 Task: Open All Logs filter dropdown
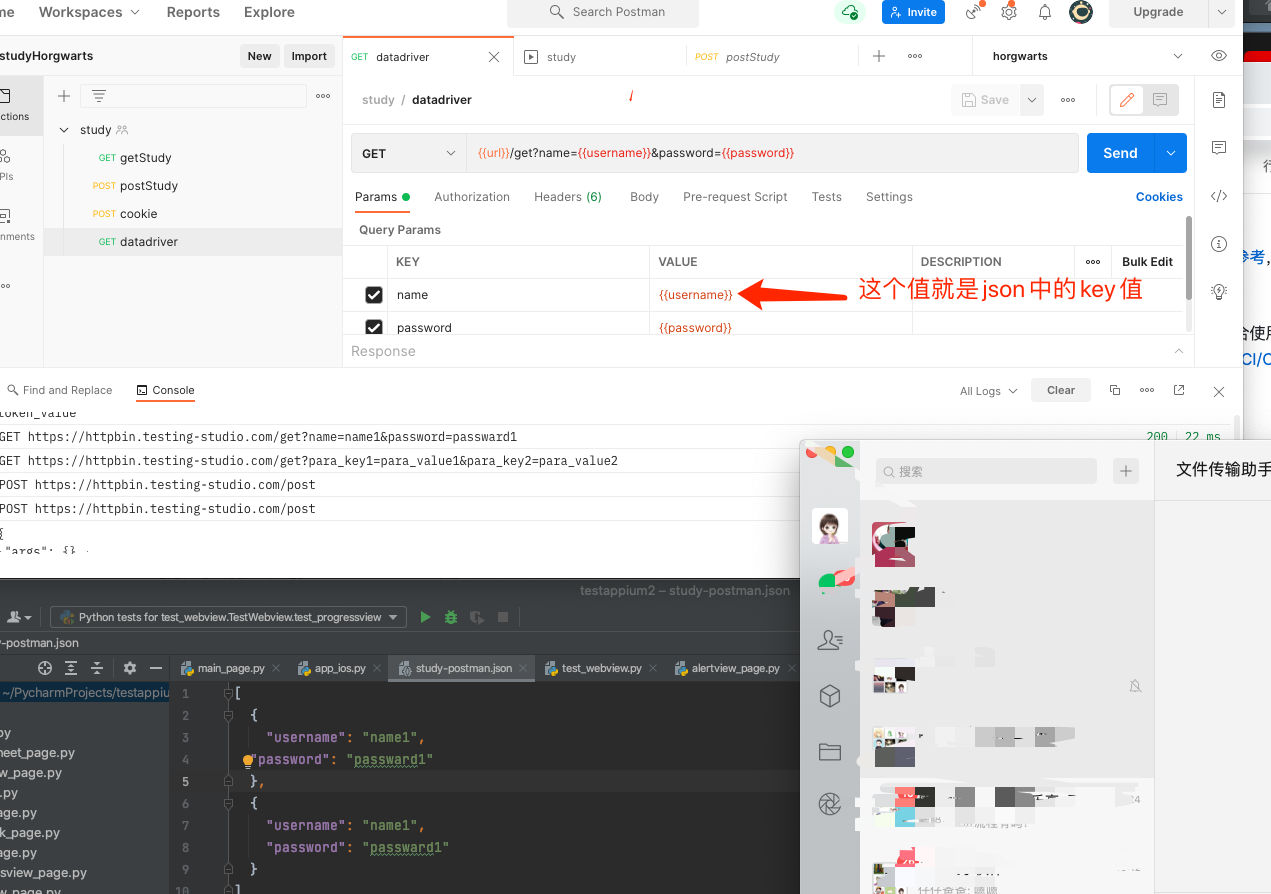pyautogui.click(x=988, y=391)
